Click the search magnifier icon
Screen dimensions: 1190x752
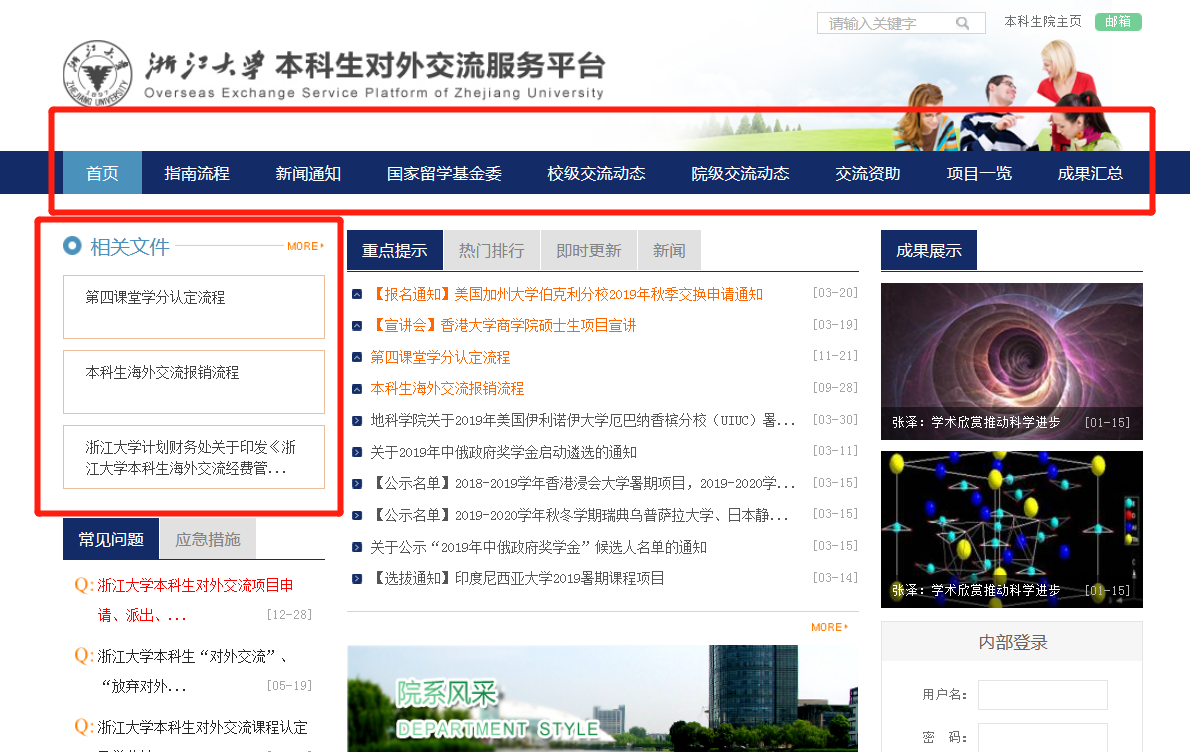click(x=962, y=23)
